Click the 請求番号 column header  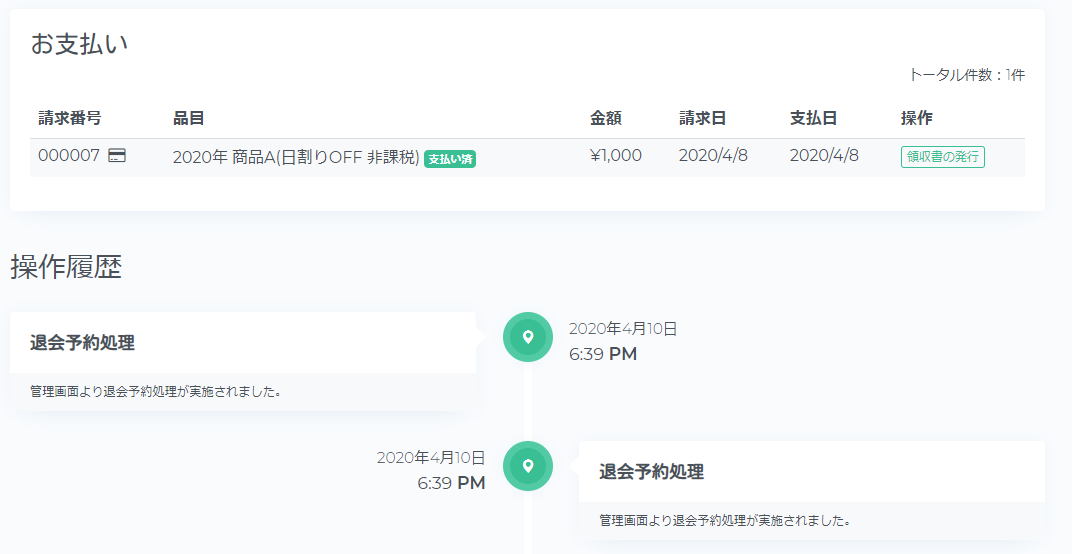pos(70,118)
